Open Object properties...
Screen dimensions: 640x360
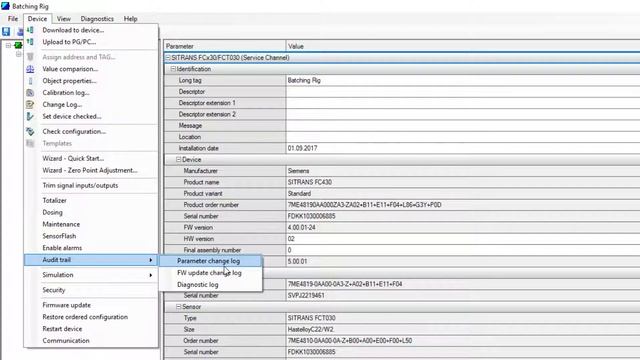69,81
